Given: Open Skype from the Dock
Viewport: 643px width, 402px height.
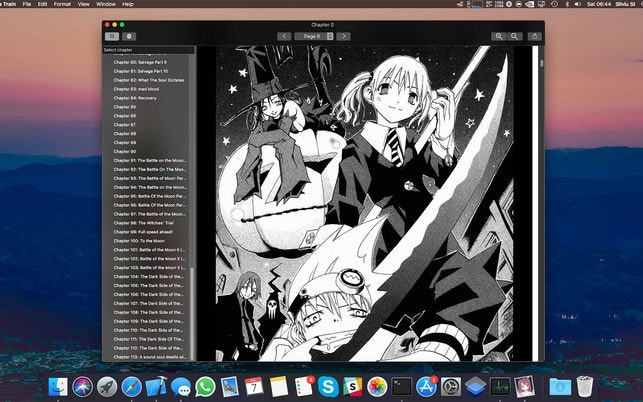Looking at the screenshot, I should 328,386.
